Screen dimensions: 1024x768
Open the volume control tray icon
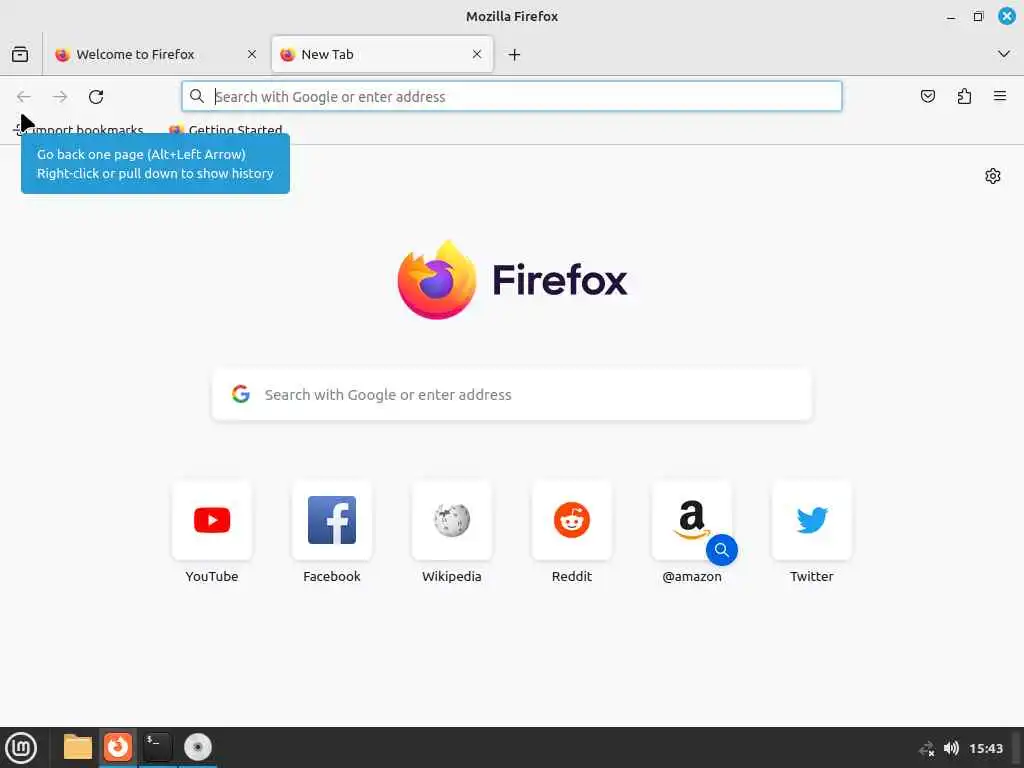pyautogui.click(x=952, y=748)
